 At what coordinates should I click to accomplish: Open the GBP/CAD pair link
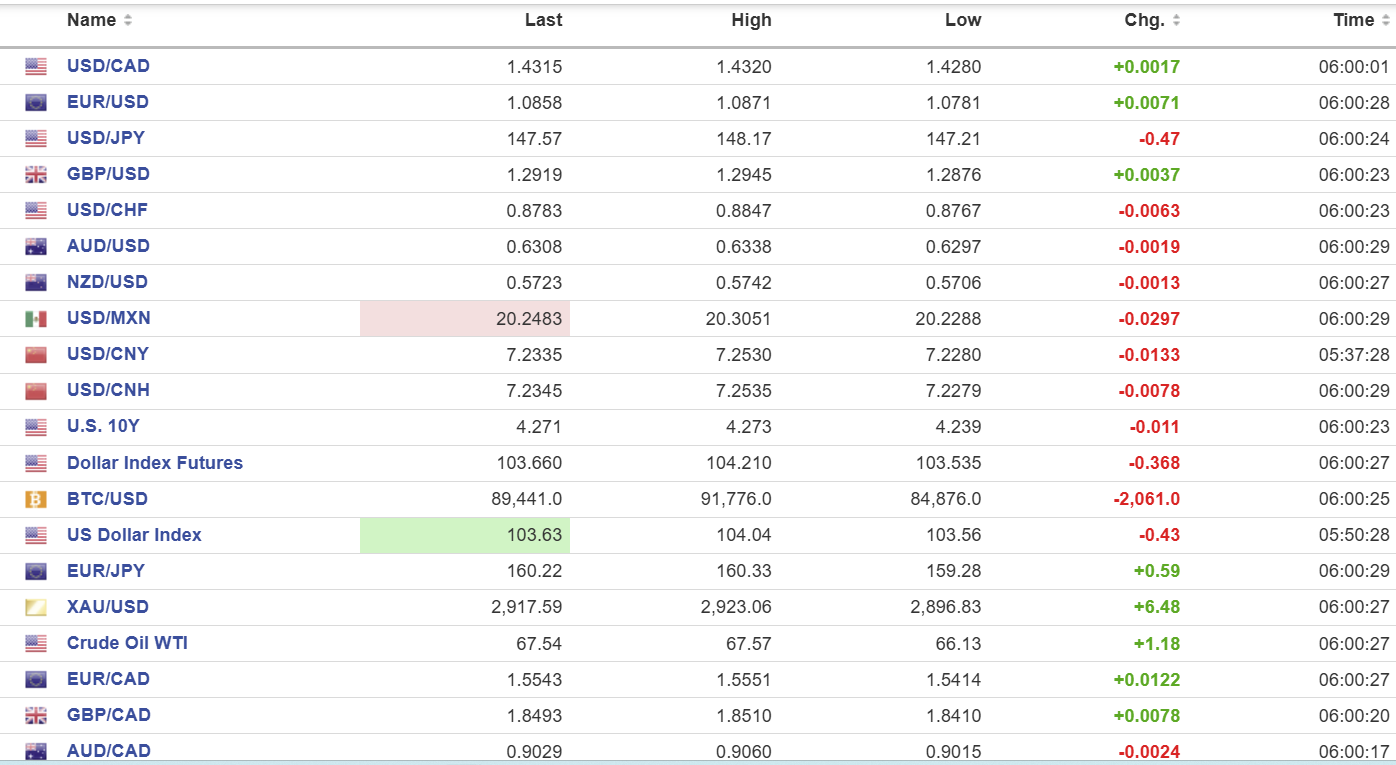[109, 715]
